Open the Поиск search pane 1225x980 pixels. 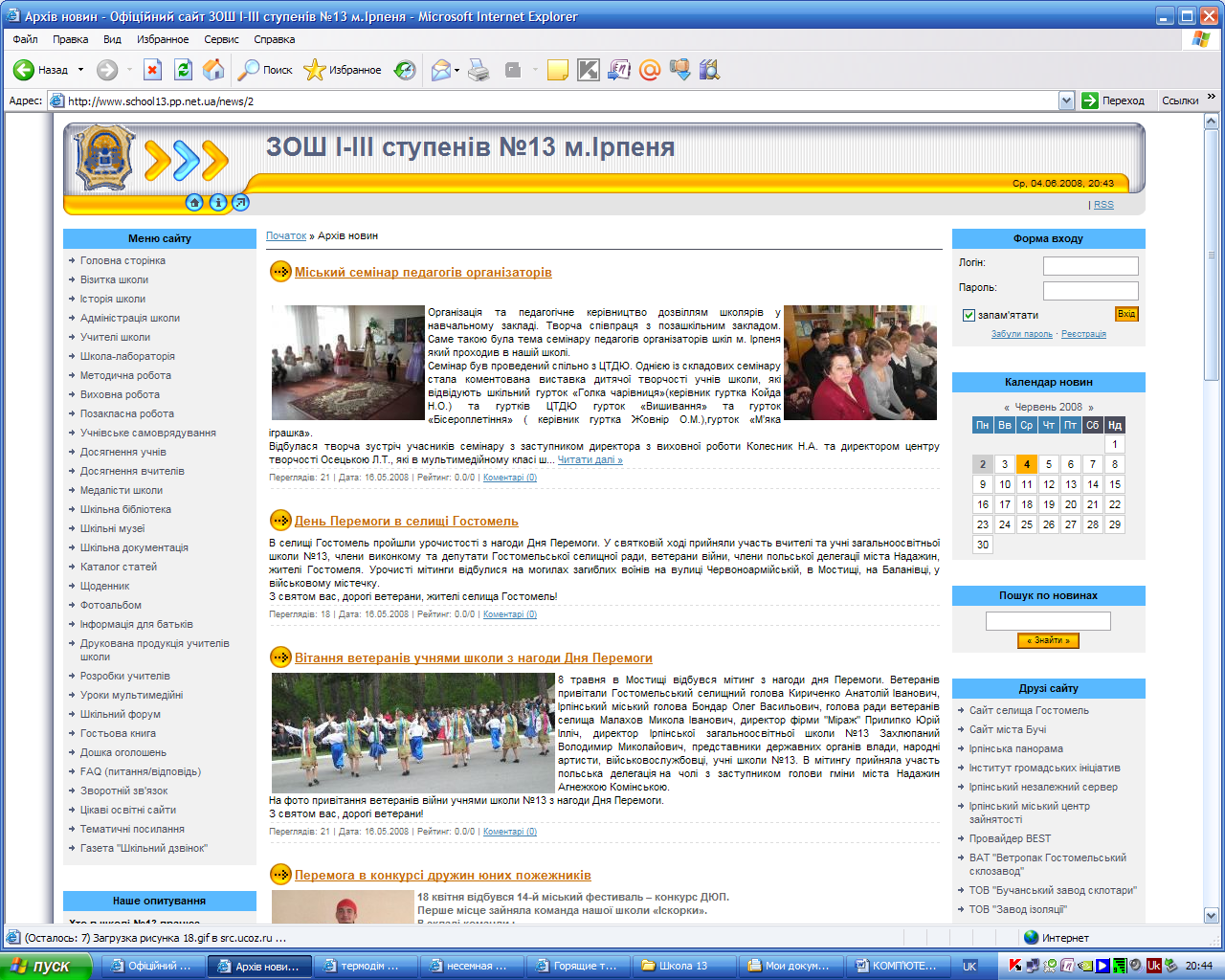click(265, 70)
